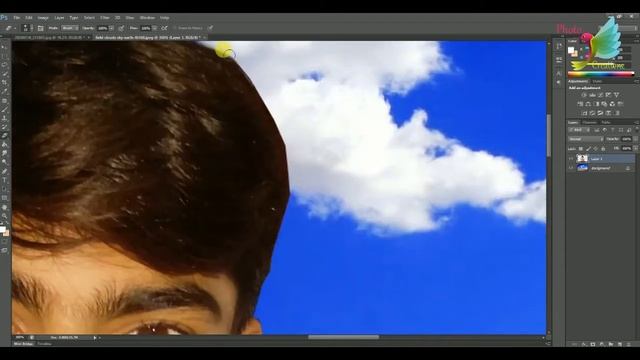Pick a color from the spectrum ramp

(600, 74)
